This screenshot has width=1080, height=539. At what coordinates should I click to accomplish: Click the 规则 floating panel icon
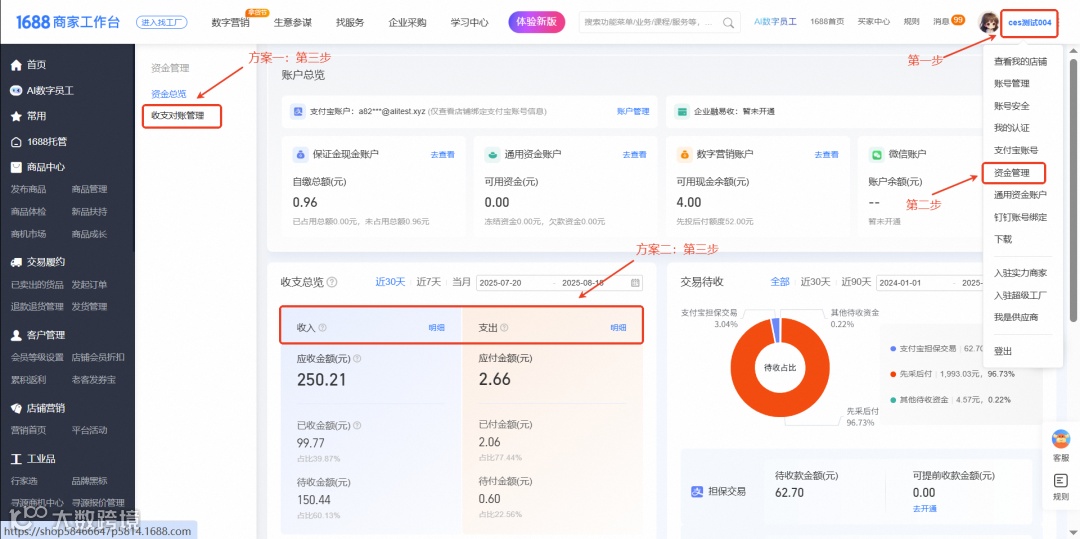pyautogui.click(x=1061, y=480)
